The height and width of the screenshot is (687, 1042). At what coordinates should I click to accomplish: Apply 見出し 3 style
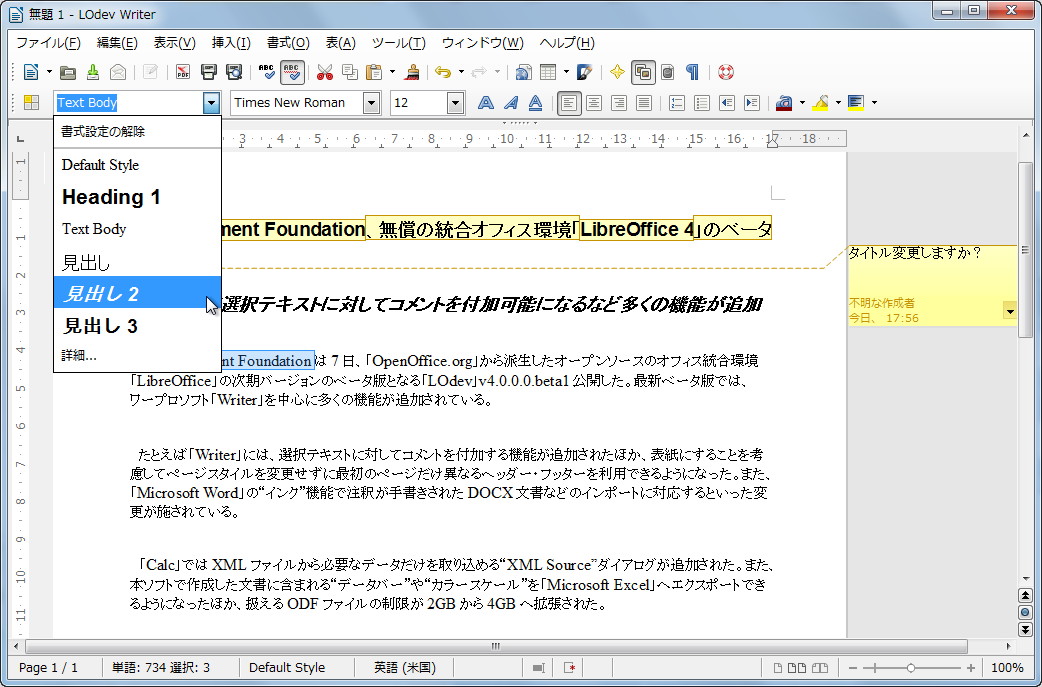pos(137,326)
